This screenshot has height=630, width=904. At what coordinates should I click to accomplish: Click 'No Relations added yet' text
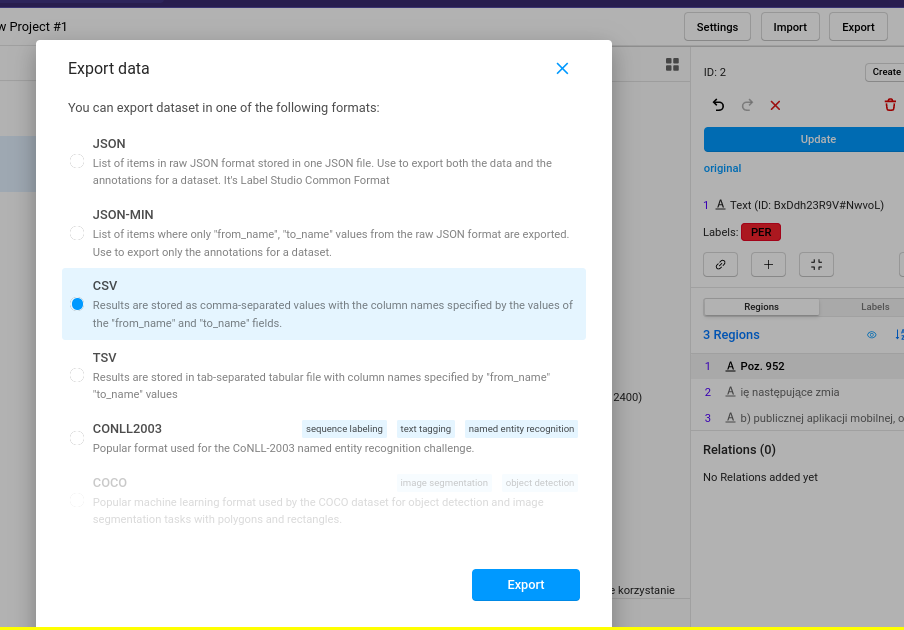(x=760, y=477)
